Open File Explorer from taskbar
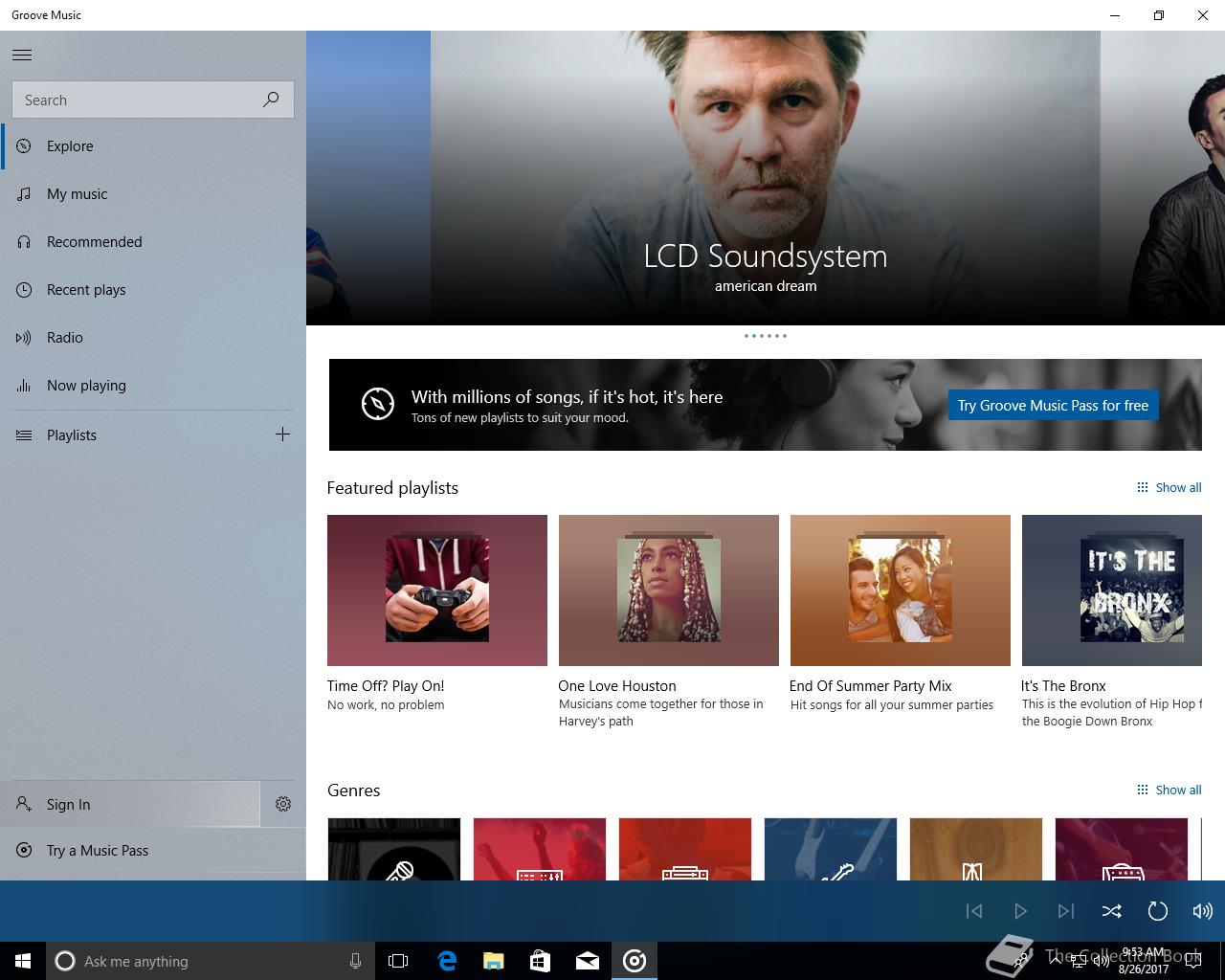 click(x=494, y=961)
